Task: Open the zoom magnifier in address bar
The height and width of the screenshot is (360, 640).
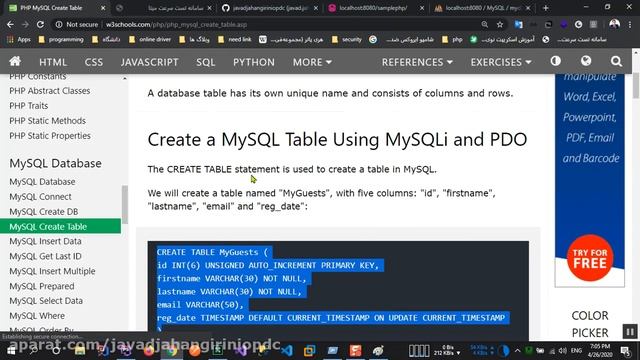Action: point(484,24)
